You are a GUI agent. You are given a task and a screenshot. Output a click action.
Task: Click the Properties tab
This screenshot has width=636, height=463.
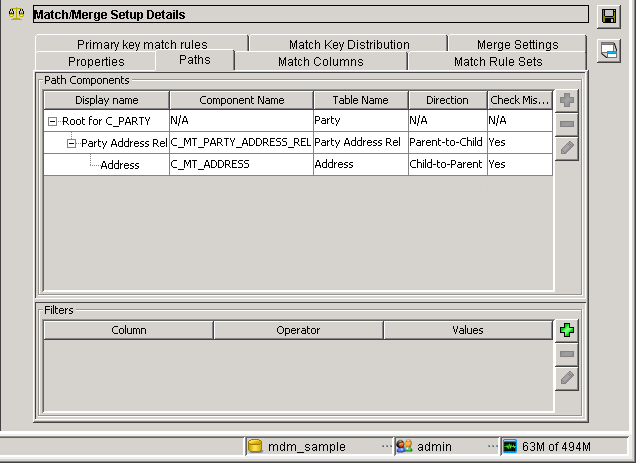[96, 62]
